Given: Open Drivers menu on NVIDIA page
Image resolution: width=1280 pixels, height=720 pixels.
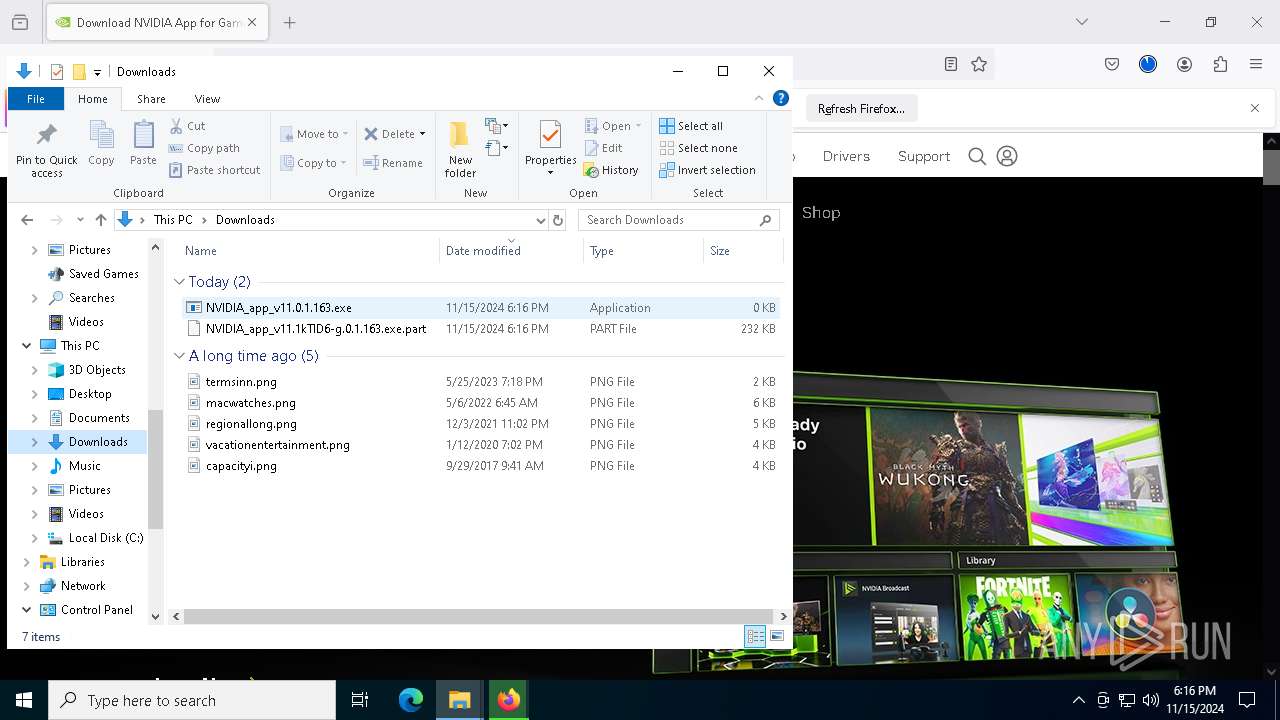Looking at the screenshot, I should [x=846, y=156].
